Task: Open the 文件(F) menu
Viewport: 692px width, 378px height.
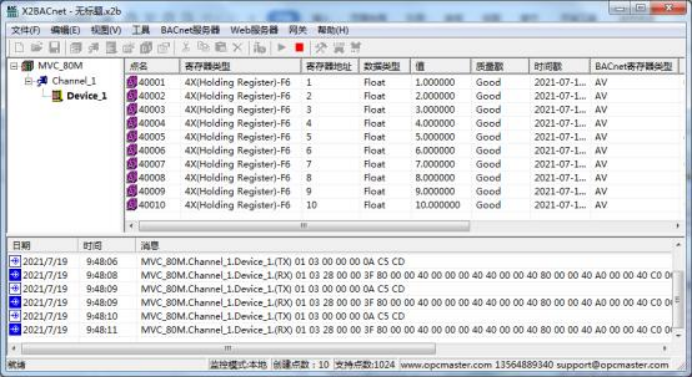Action: [x=26, y=30]
